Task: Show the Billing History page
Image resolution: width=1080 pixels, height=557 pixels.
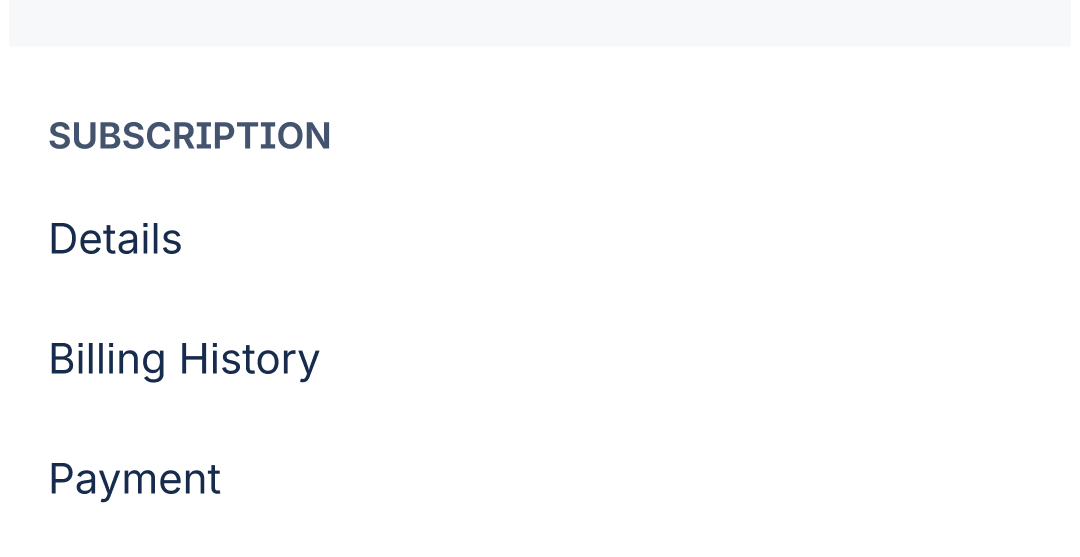Action: pos(184,359)
